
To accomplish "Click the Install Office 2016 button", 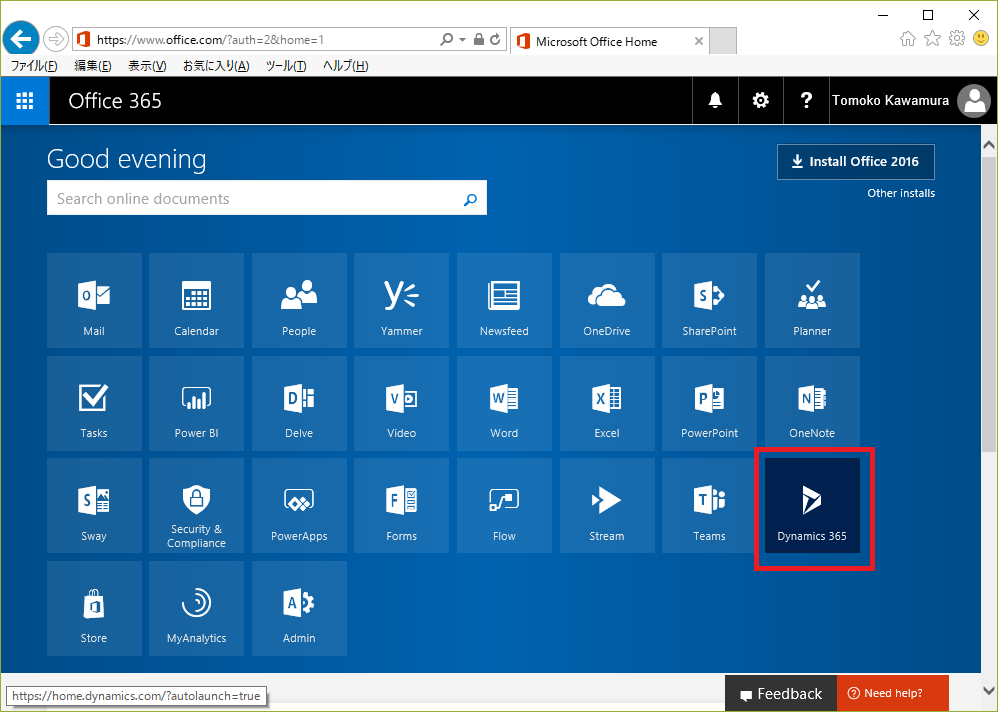I will pyautogui.click(x=856, y=162).
